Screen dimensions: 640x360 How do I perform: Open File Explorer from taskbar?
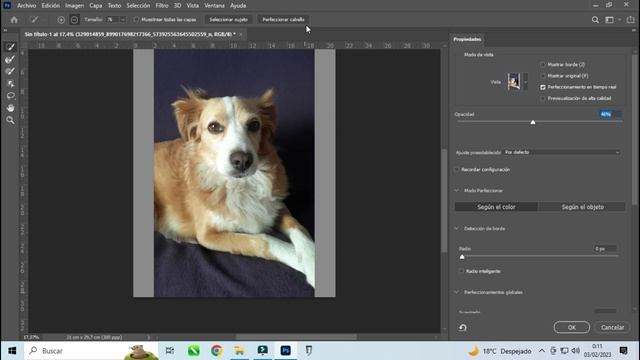click(240, 351)
